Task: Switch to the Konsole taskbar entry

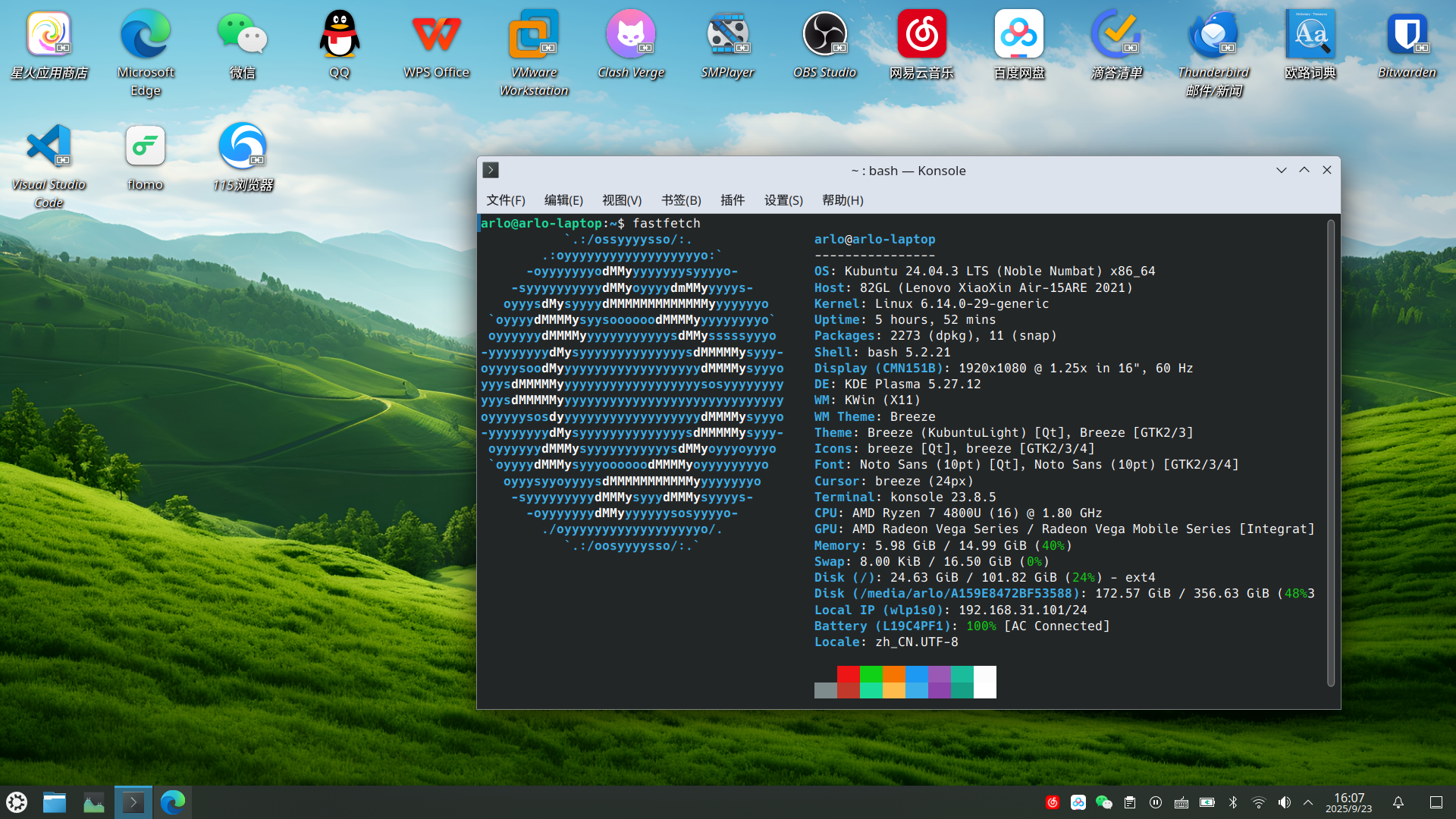Action: pos(133,802)
